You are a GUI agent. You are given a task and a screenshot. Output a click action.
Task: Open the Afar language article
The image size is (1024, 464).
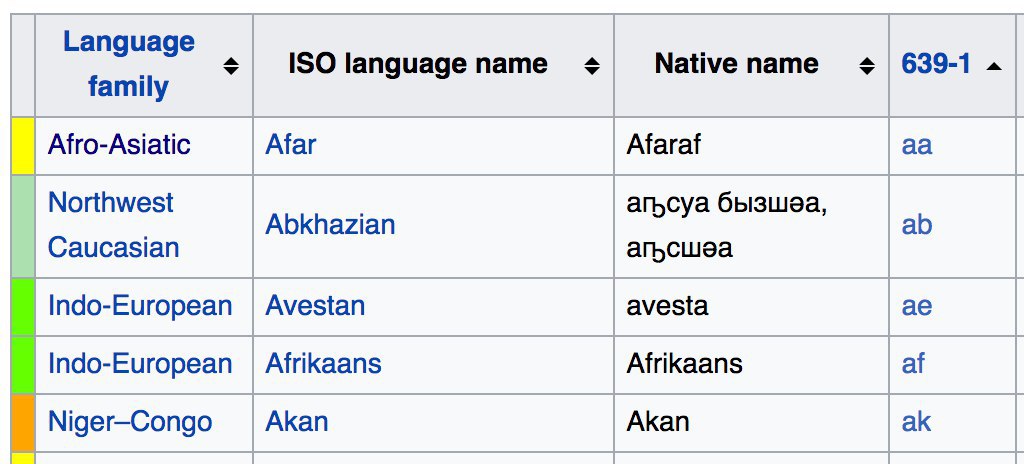click(291, 145)
